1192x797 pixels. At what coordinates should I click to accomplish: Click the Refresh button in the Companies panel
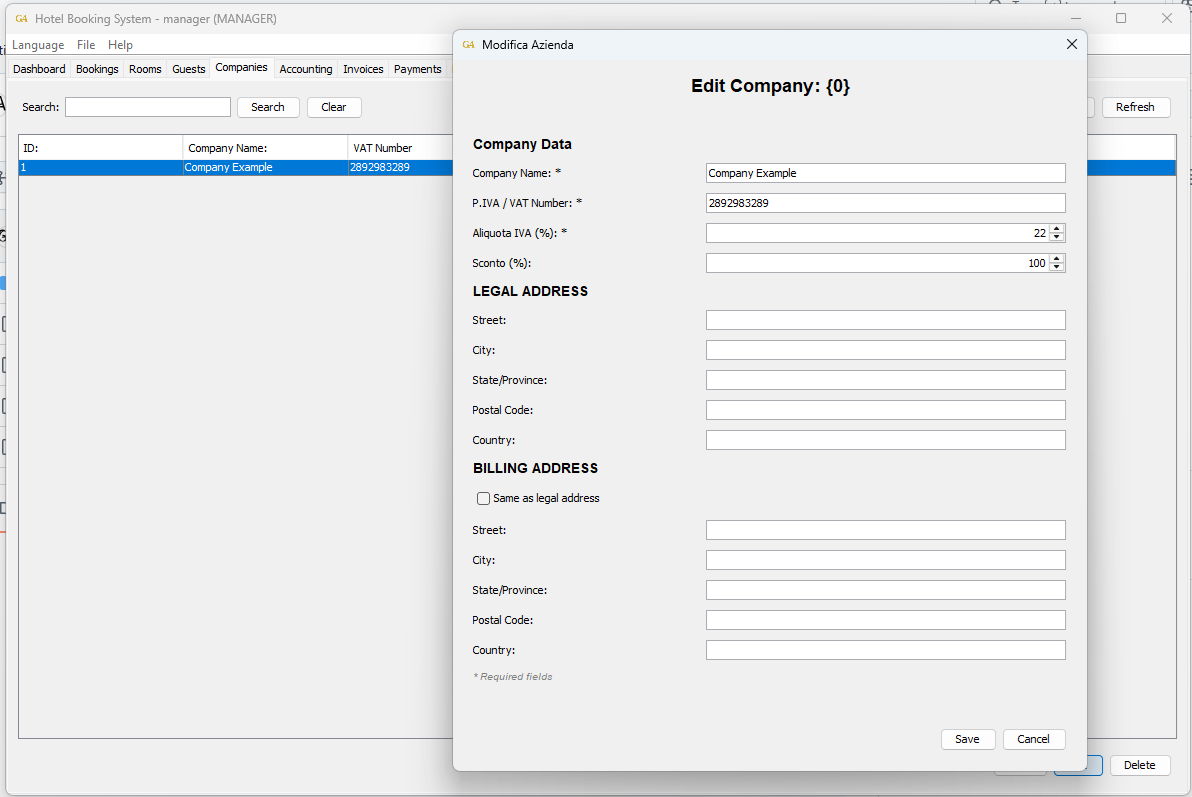coord(1135,107)
